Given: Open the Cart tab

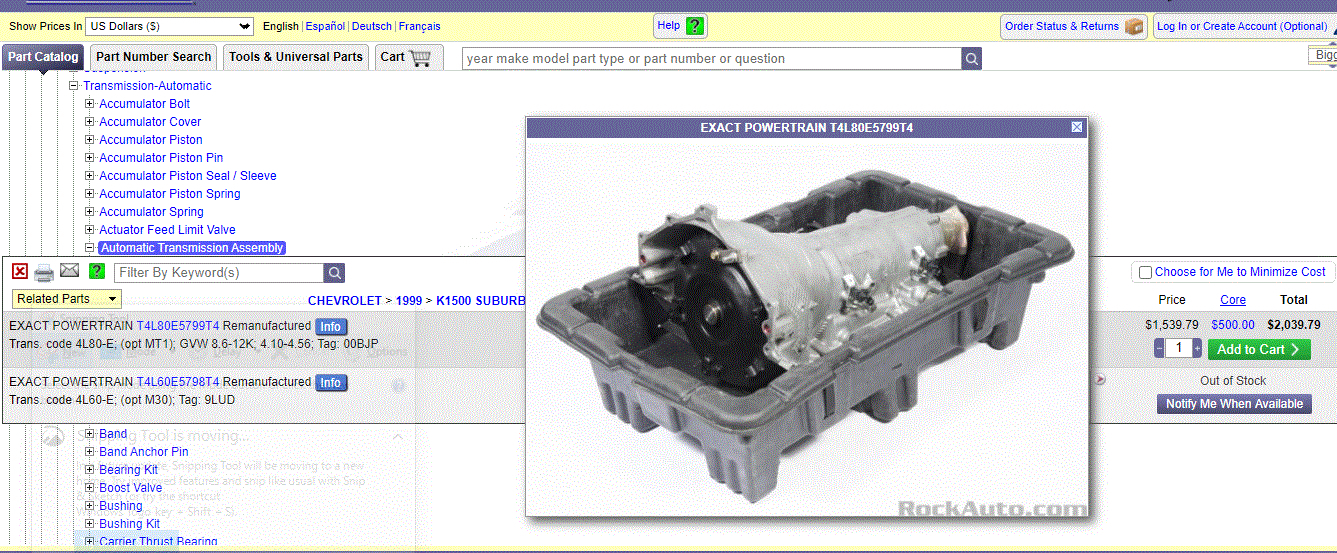Looking at the screenshot, I should [408, 57].
